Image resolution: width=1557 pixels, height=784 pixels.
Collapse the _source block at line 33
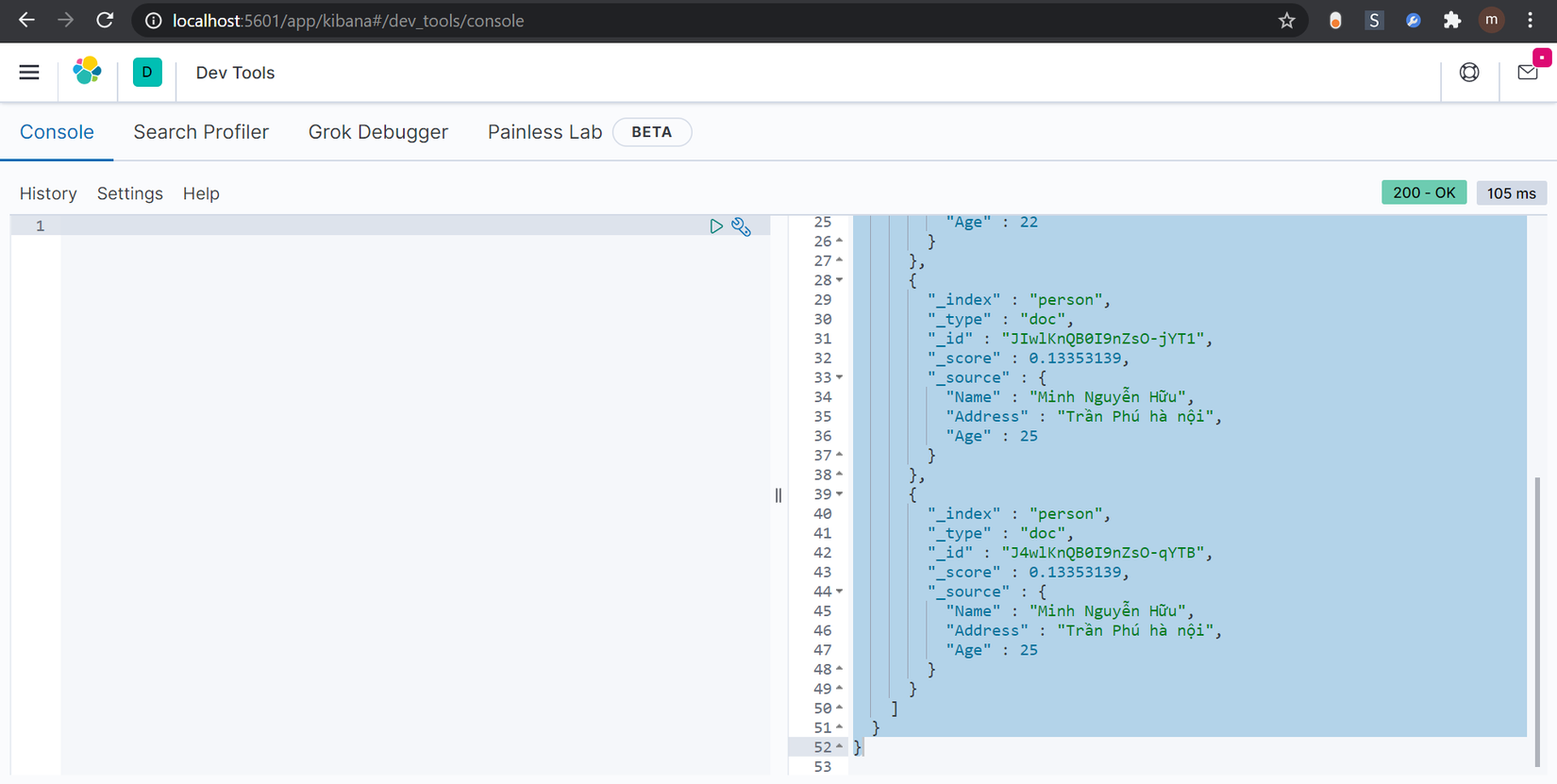[839, 377]
